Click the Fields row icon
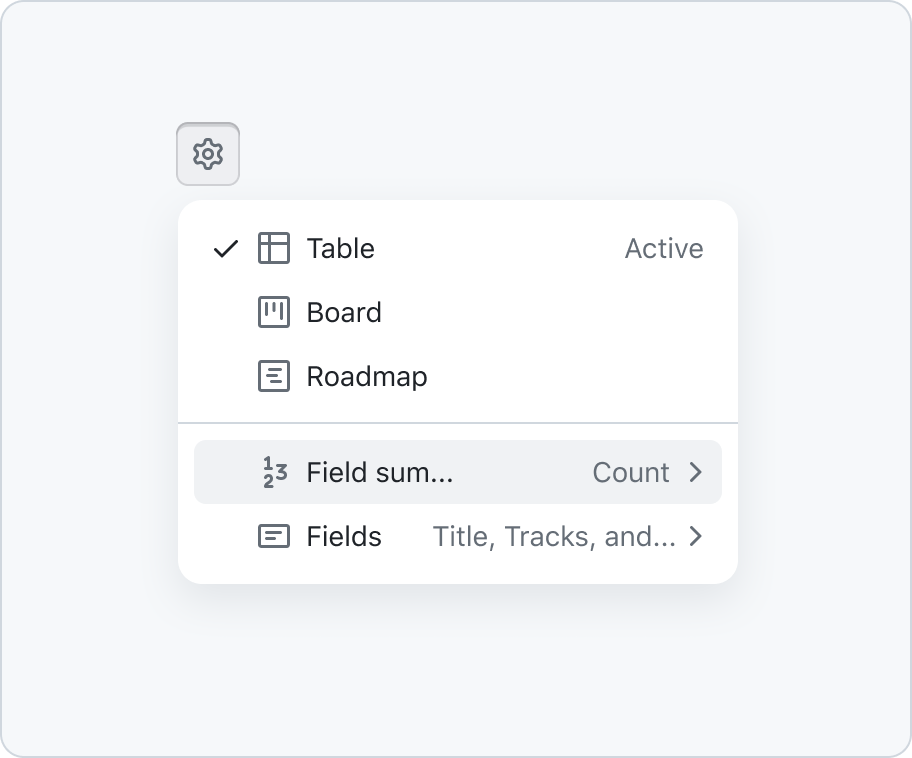 point(274,536)
